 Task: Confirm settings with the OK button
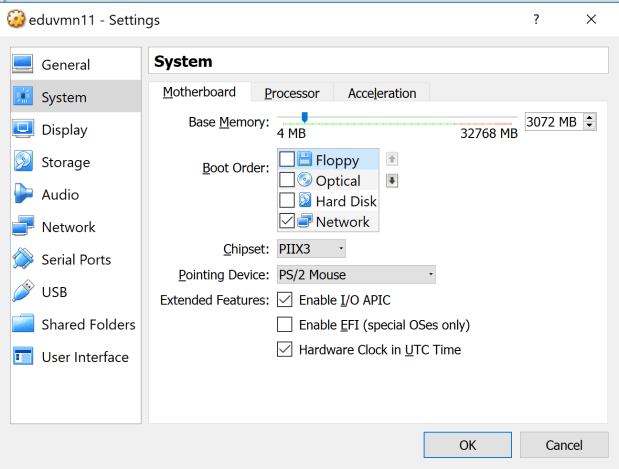[467, 444]
